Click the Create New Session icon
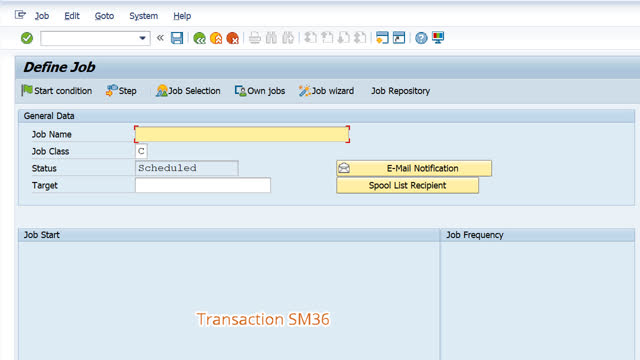Viewport: 640px width, 360px height. tap(382, 38)
